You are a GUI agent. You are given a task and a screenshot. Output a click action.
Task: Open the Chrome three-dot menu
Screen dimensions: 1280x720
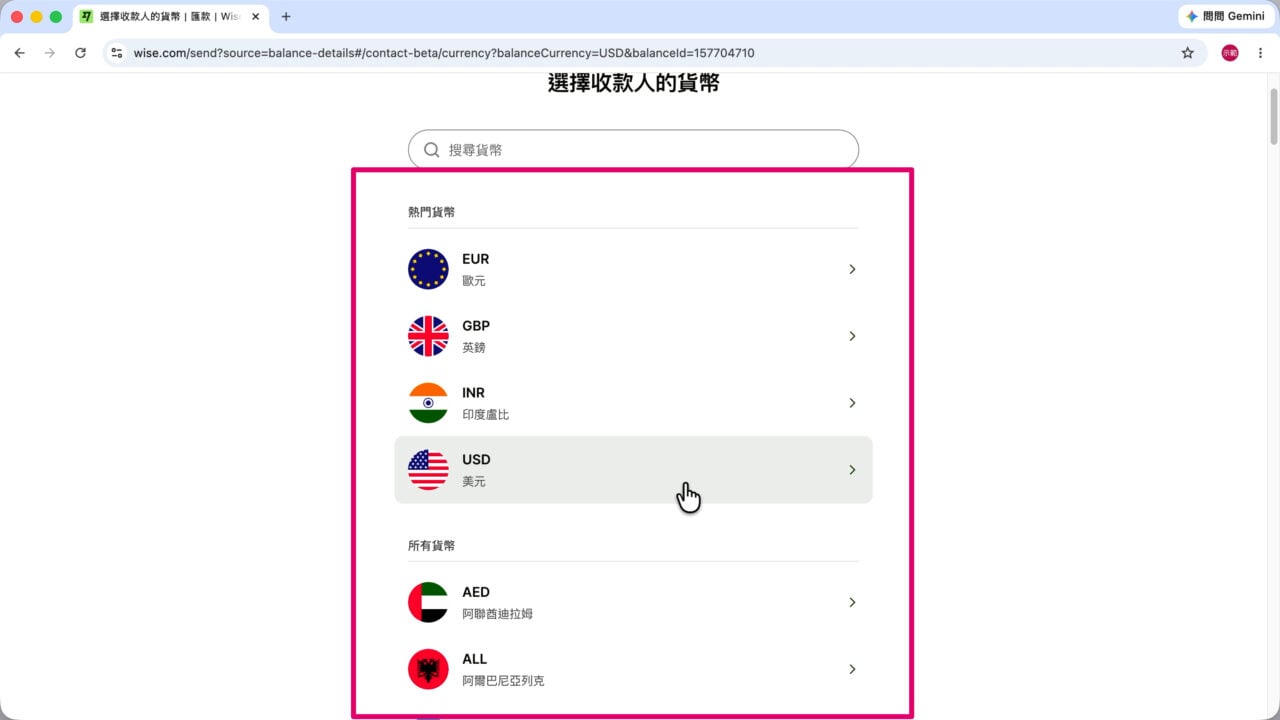[1260, 53]
